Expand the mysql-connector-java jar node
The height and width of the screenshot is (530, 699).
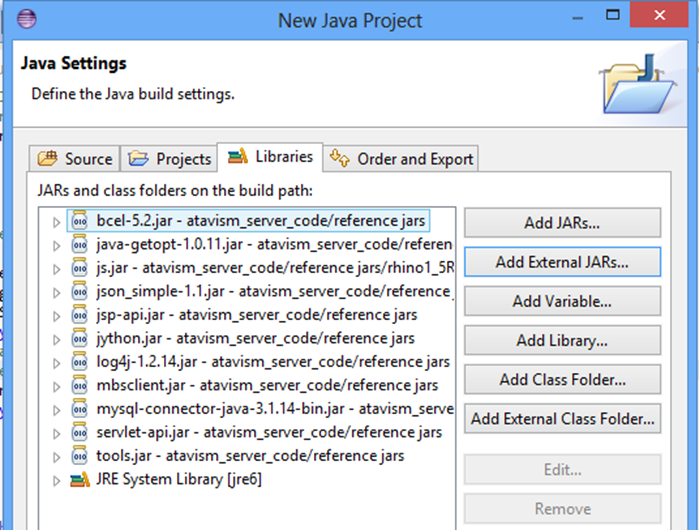tap(57, 409)
